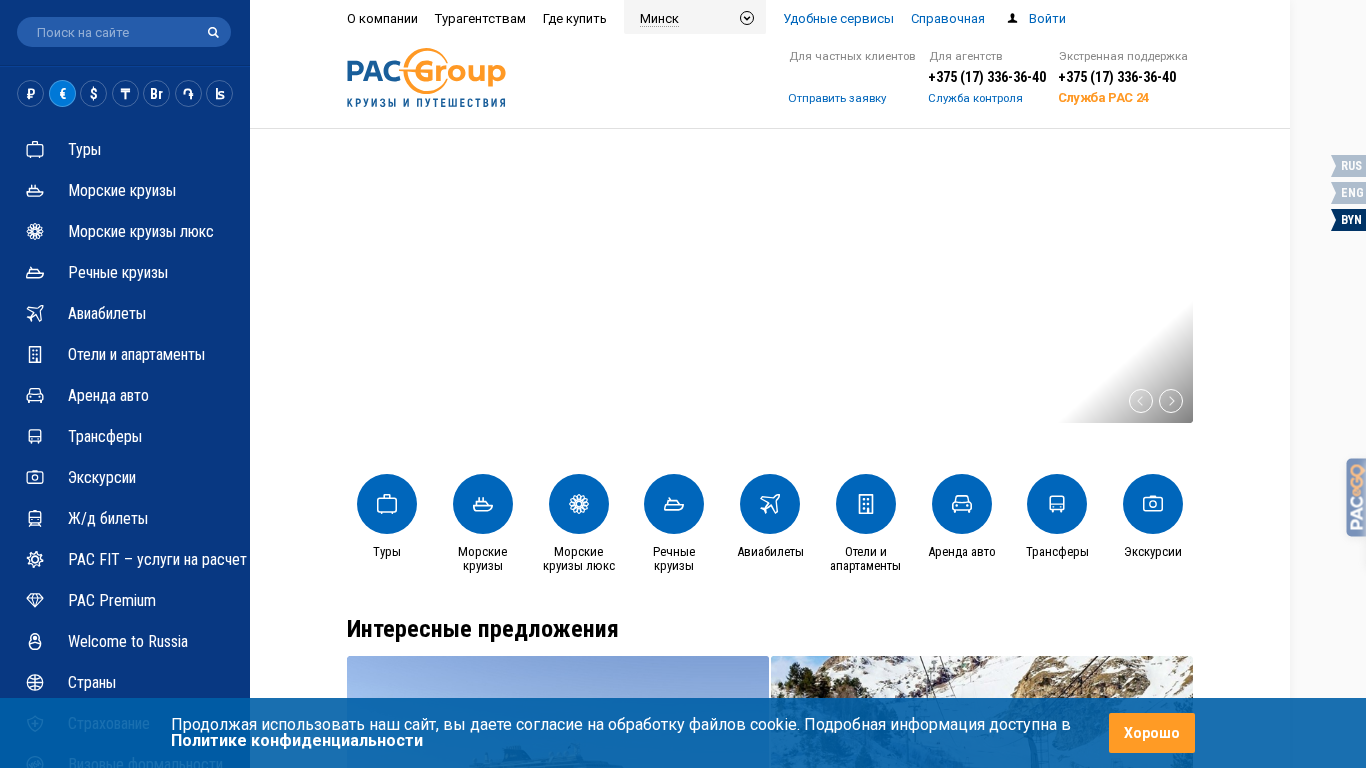Click the airplane icon beside sidebar Авиабилеты
This screenshot has height=768, width=1366.
pos(35,313)
